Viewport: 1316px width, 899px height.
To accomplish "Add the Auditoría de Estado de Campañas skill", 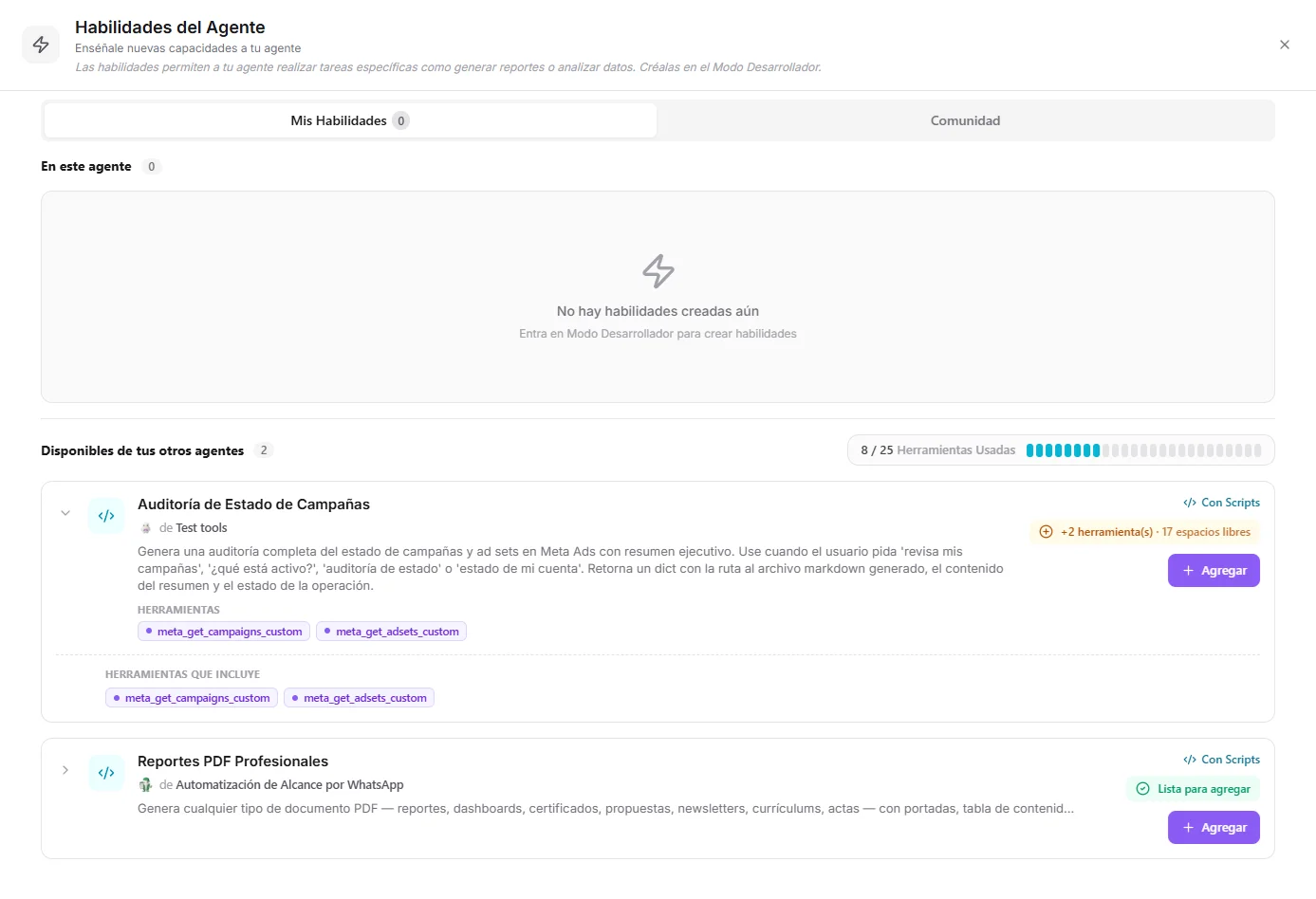I will pyautogui.click(x=1214, y=571).
